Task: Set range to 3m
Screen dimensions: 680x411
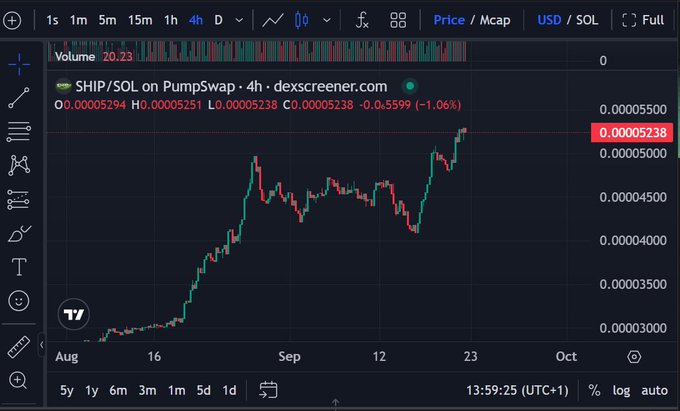Action: pos(147,391)
